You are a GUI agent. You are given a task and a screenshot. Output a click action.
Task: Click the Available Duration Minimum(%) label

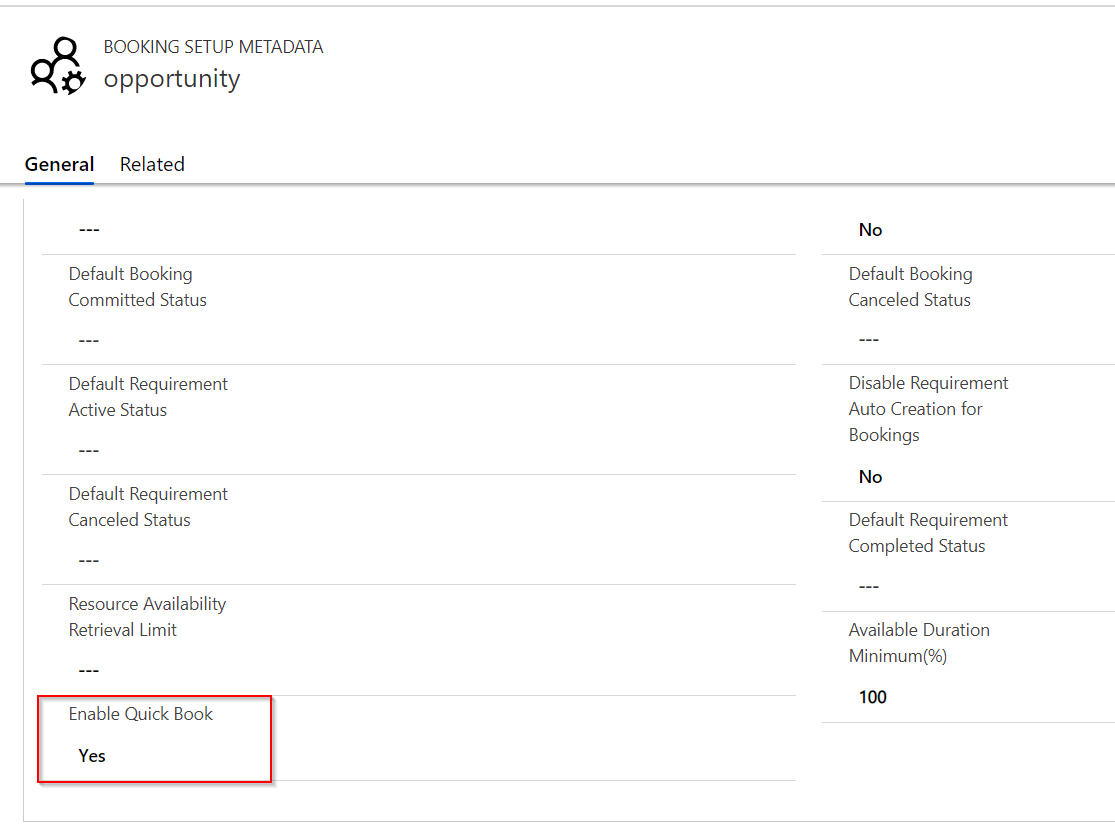918,643
